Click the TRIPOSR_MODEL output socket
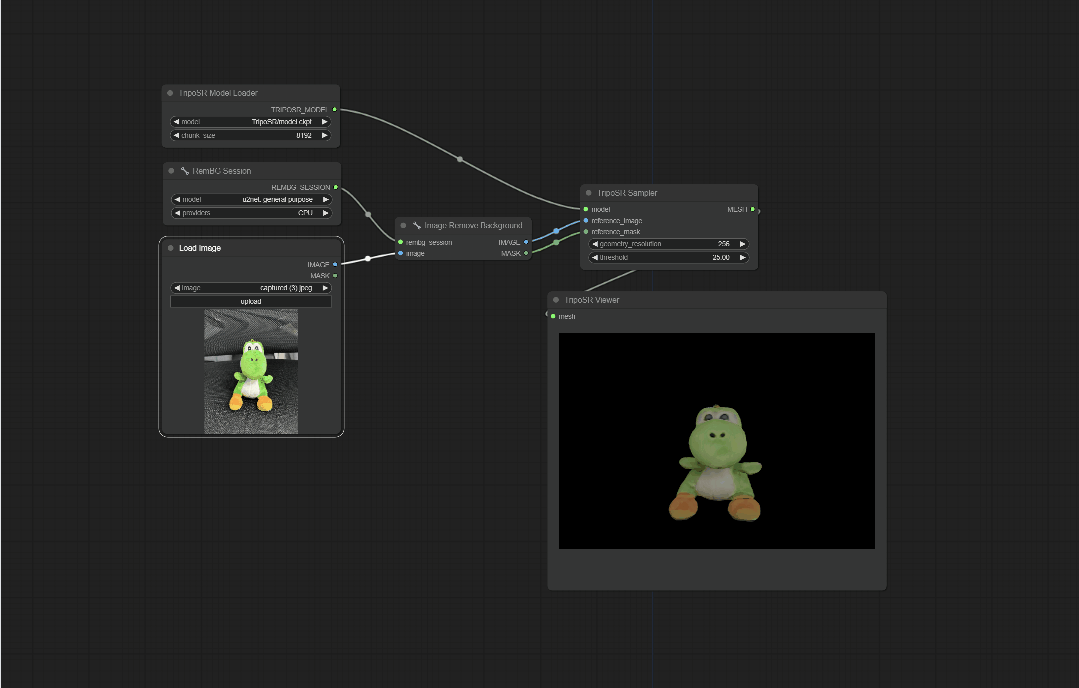 335,109
